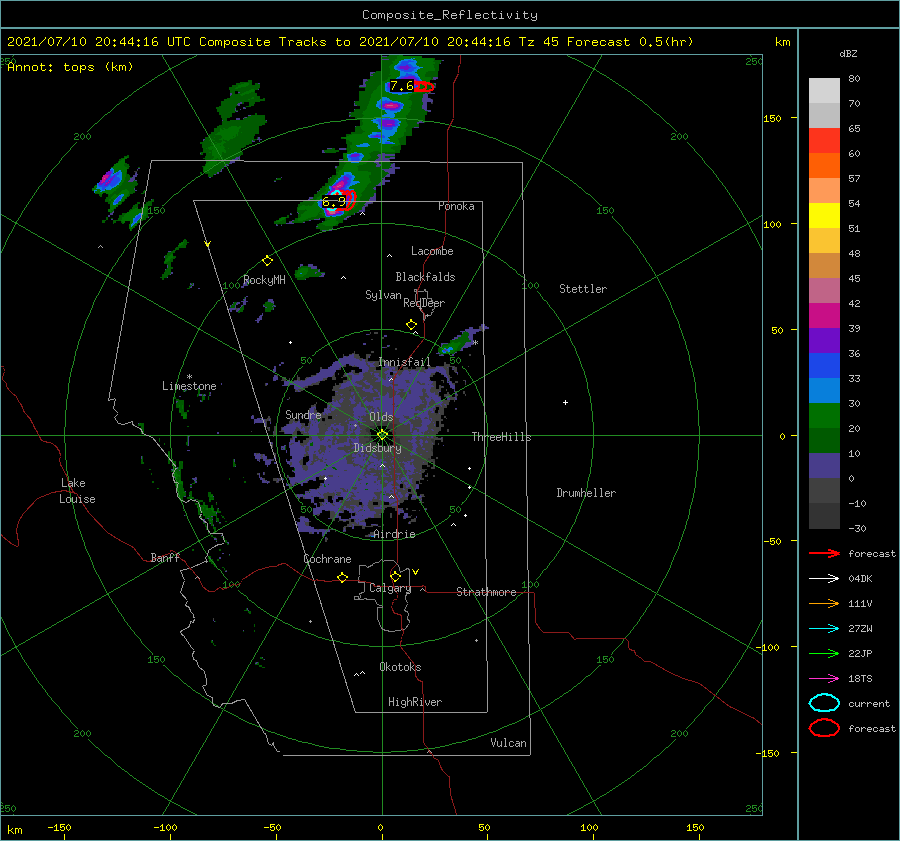Click the Vulcan town label

(x=509, y=743)
